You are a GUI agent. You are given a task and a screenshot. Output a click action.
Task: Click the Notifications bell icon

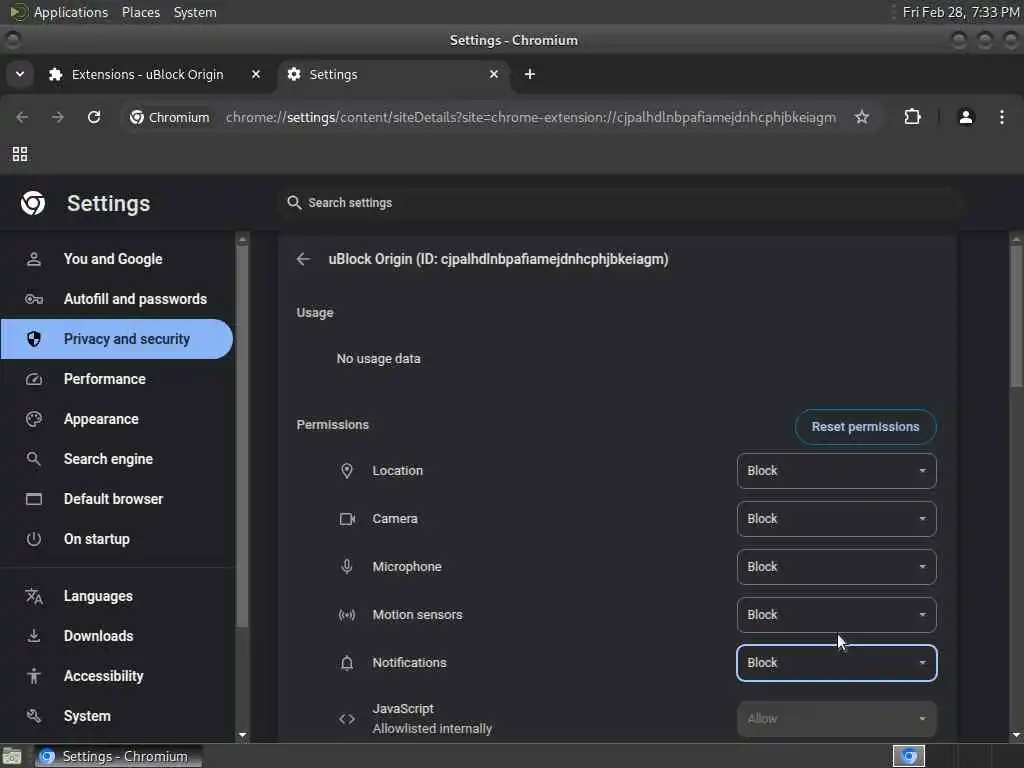coord(347,664)
